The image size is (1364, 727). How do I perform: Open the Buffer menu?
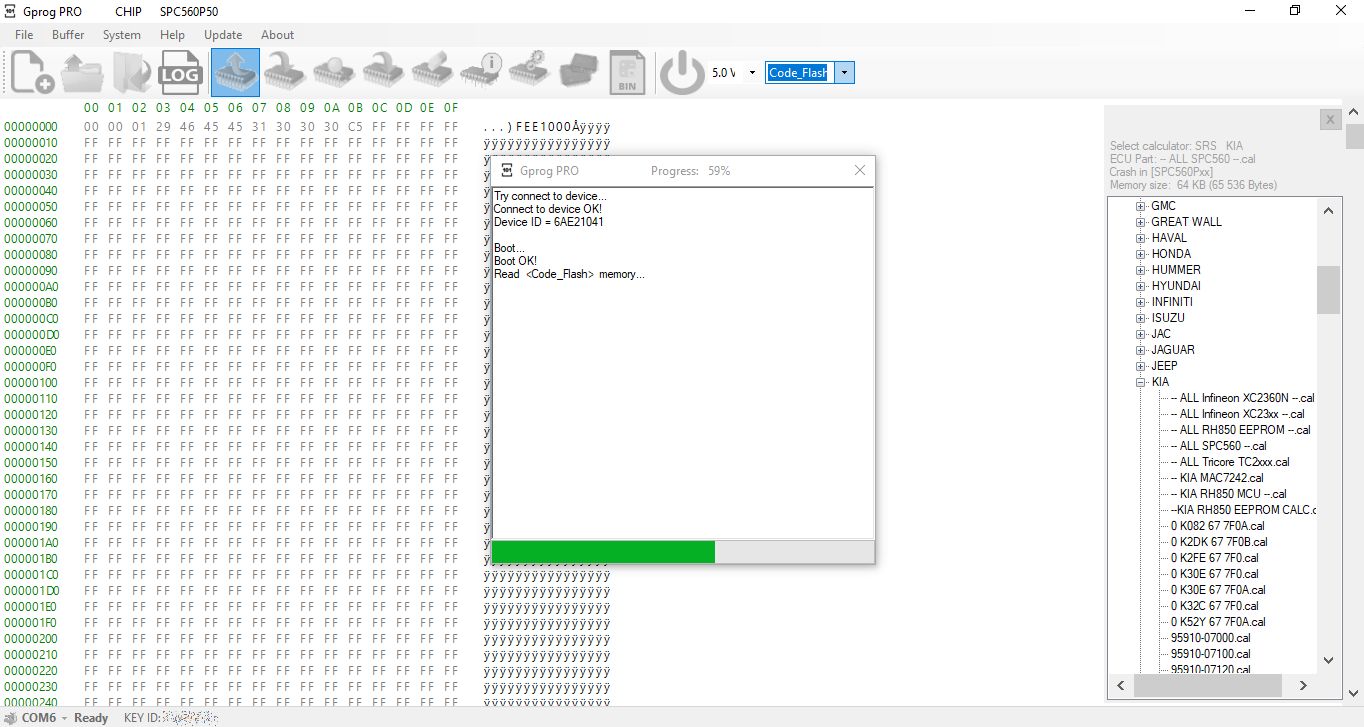68,35
